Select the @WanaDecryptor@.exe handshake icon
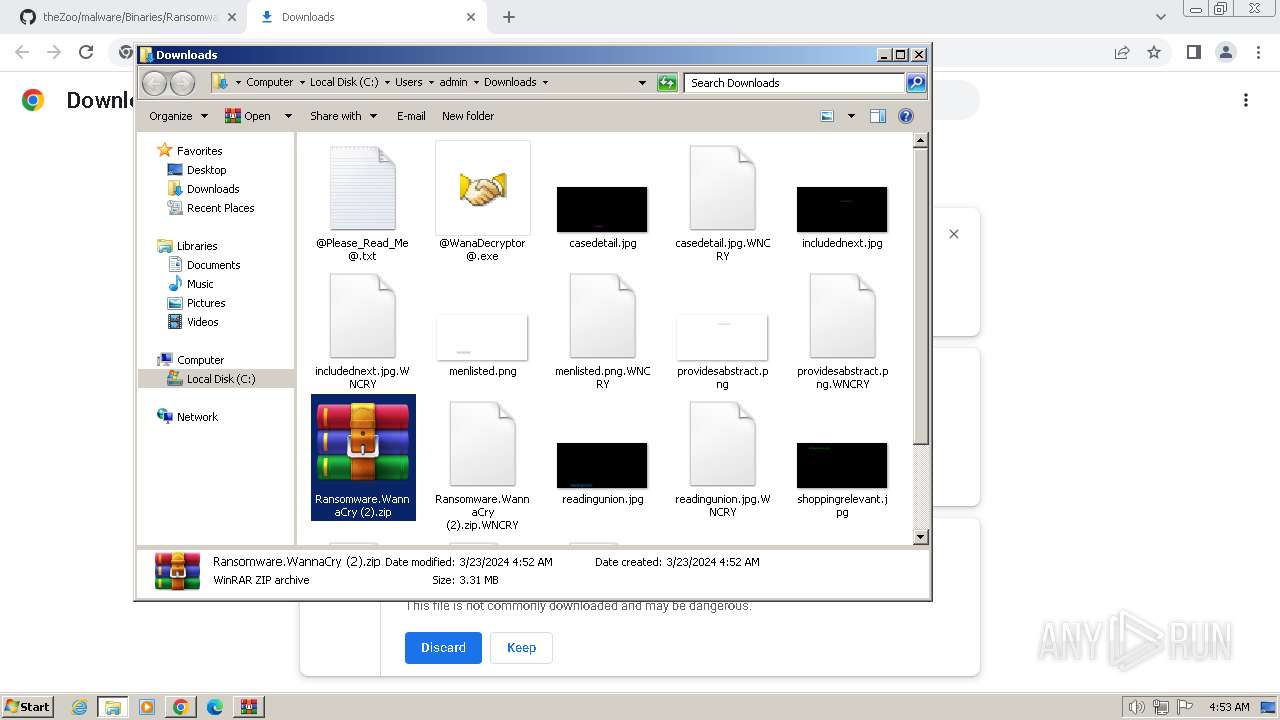Screen dimensions: 1280x720 tap(483, 188)
